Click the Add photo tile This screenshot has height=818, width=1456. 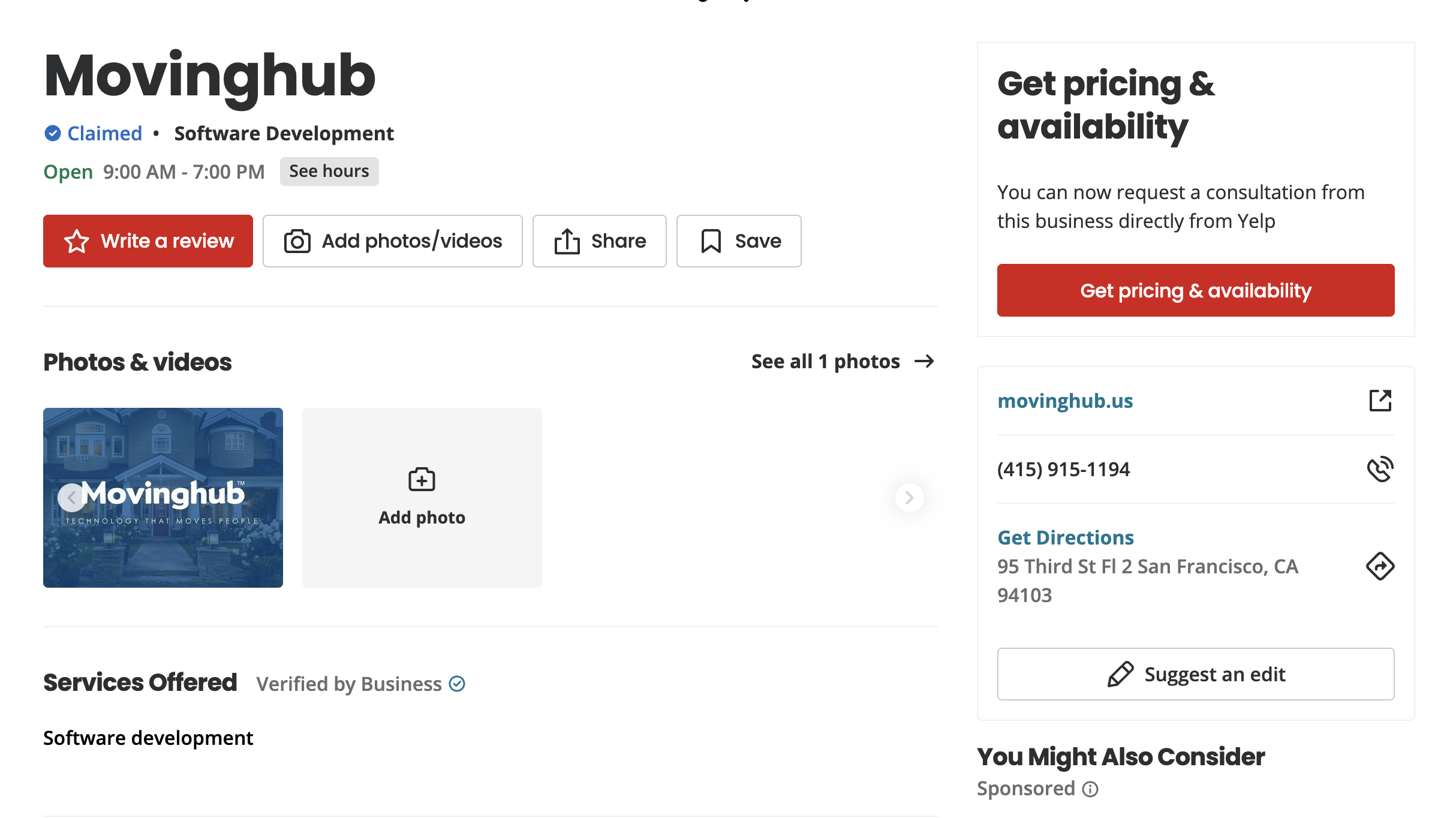(422, 498)
